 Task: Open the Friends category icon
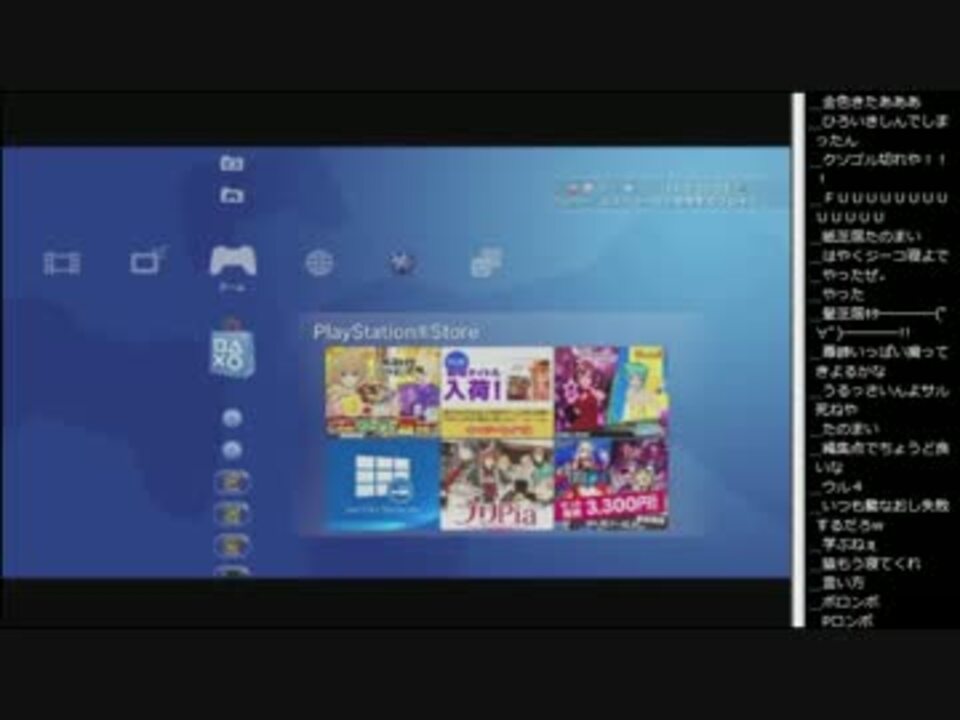coord(486,263)
